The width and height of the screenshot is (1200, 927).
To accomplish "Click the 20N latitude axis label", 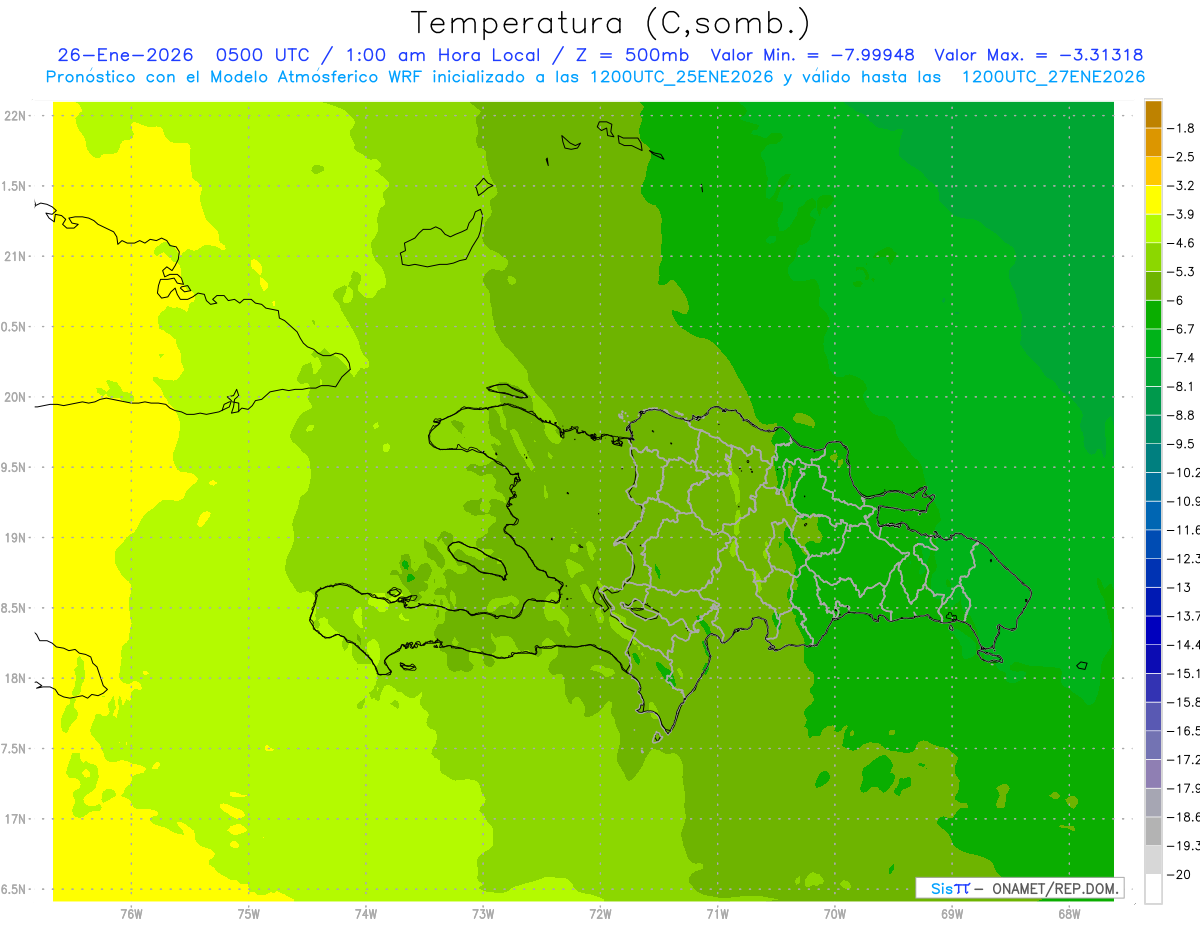I will click(x=16, y=397).
